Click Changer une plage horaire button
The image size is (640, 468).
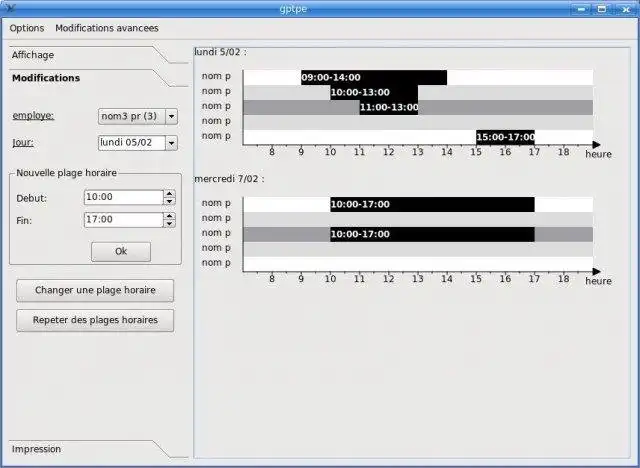pyautogui.click(x=95, y=290)
